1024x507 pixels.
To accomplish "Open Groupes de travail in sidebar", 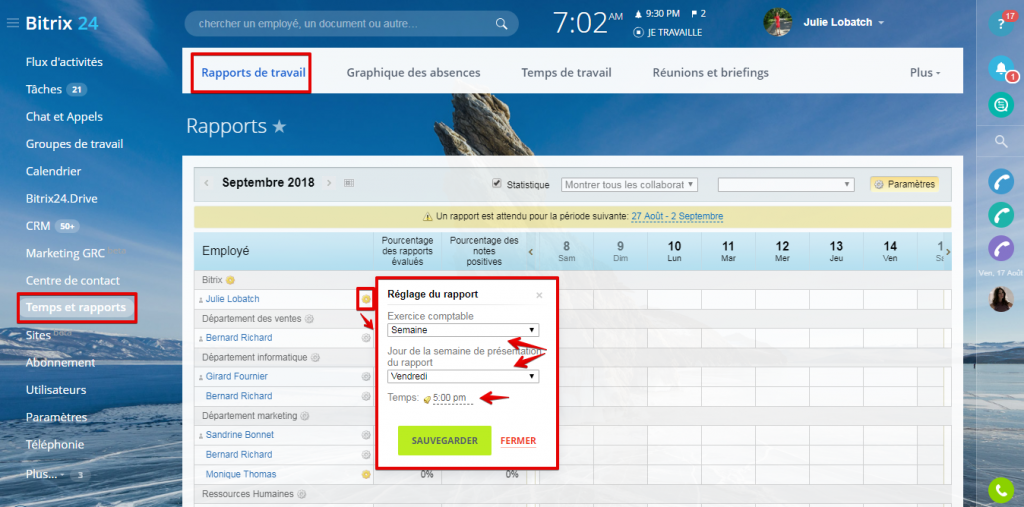I will (x=74, y=144).
